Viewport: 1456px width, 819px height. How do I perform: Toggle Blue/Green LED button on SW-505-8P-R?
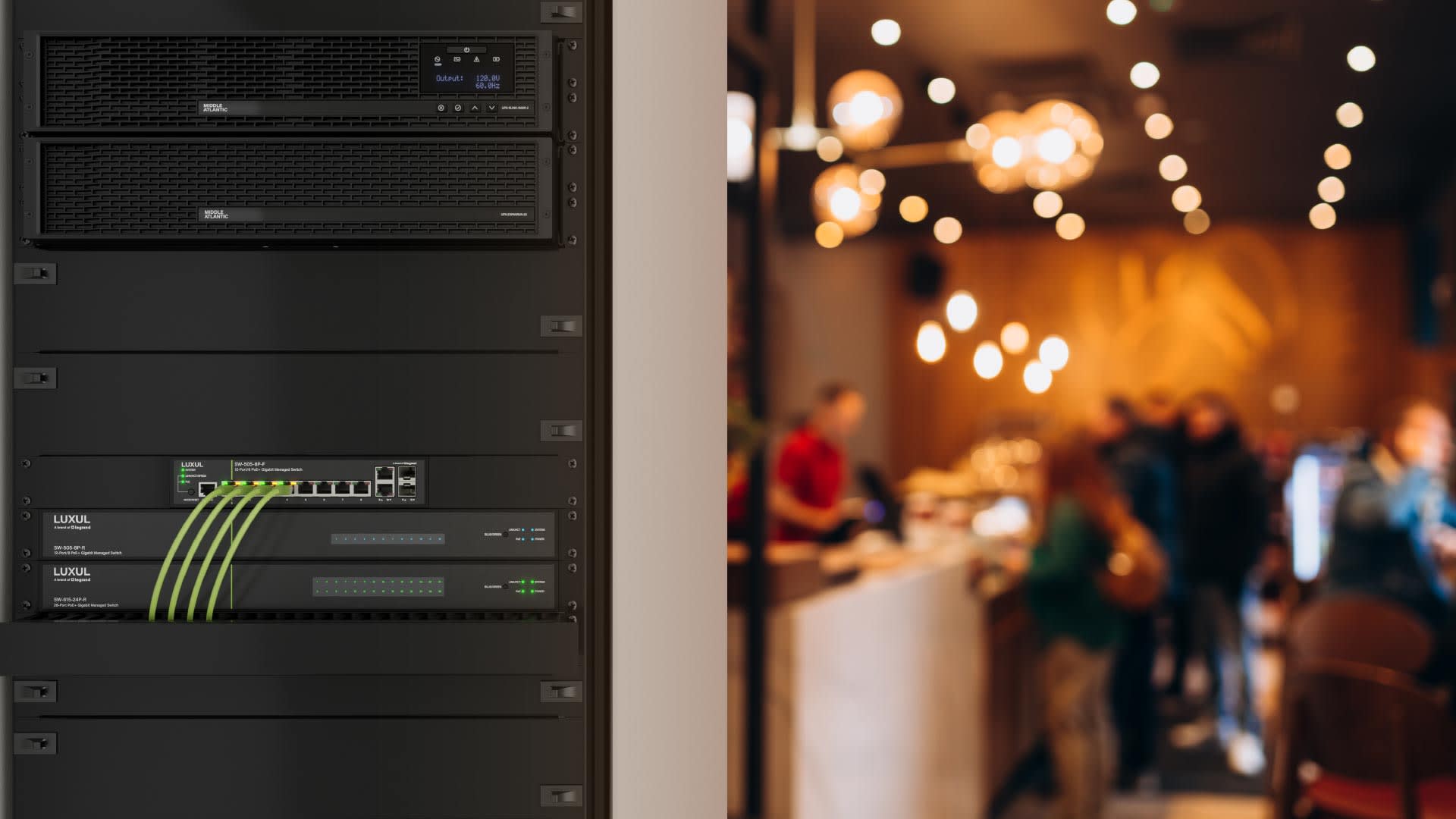coord(506,535)
